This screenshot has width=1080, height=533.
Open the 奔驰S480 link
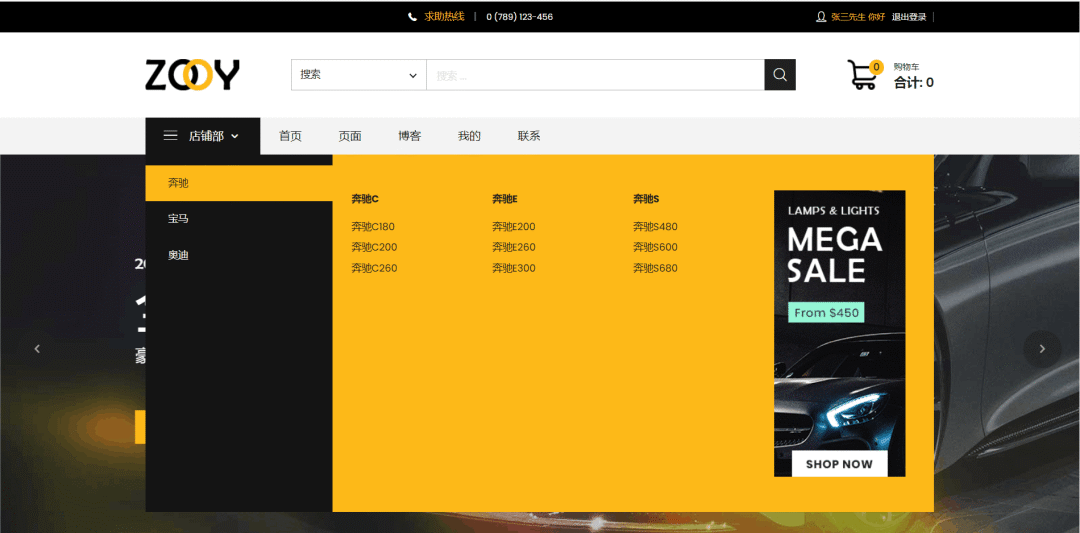coord(655,227)
